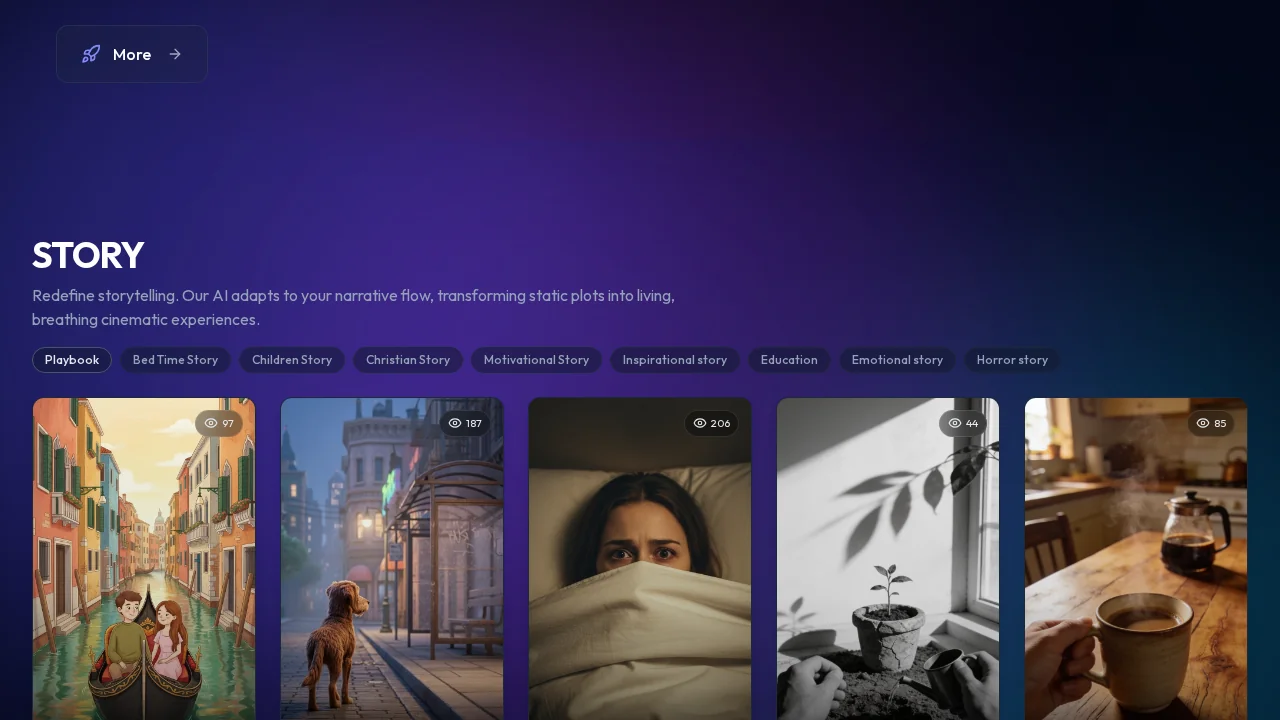
Task: Select the Playbook category
Action: click(x=72, y=360)
